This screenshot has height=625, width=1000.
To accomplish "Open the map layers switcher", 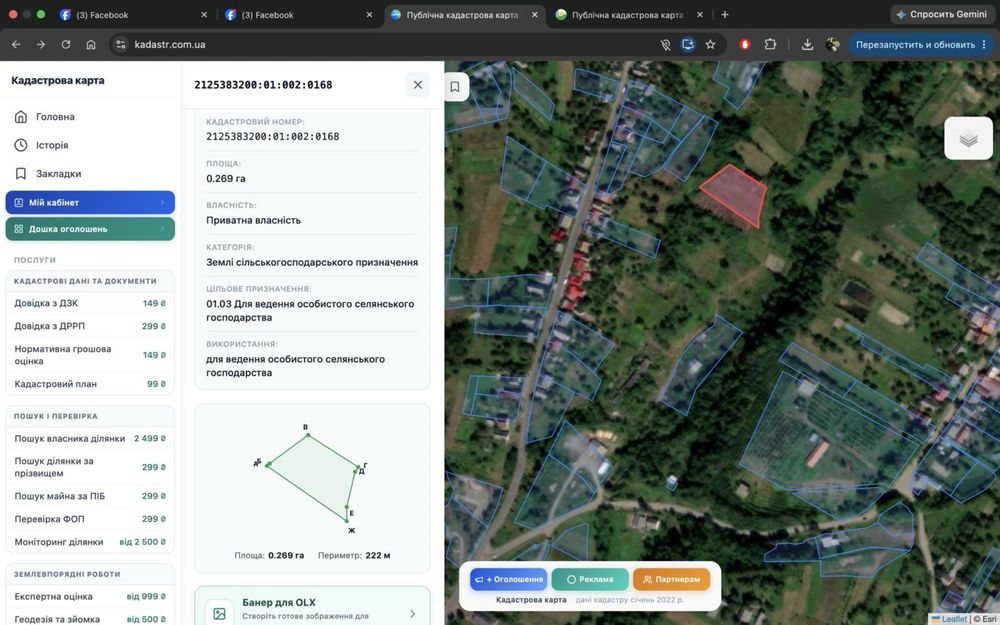I will point(968,138).
